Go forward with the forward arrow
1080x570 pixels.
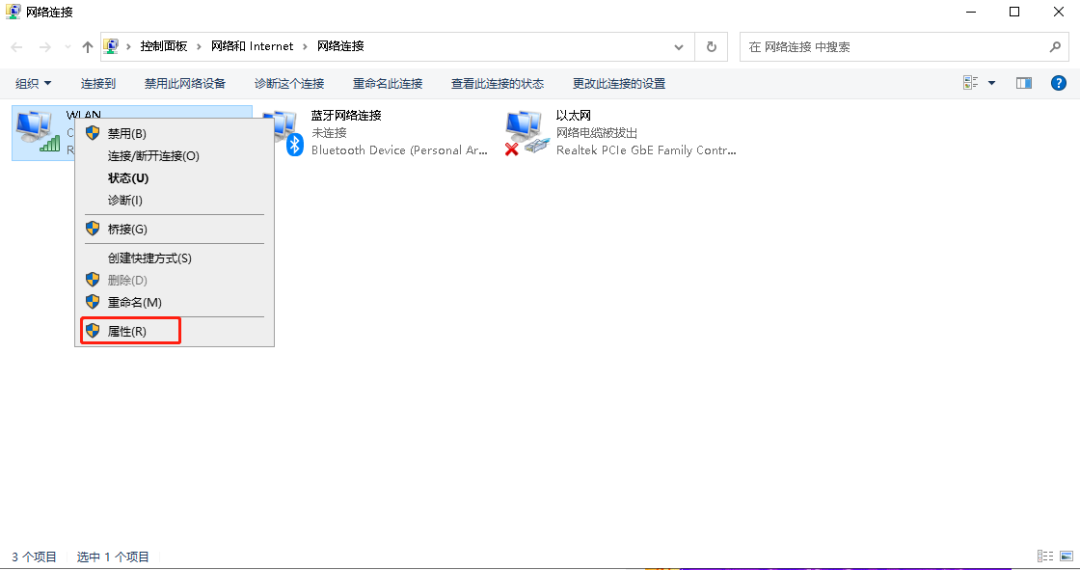point(45,47)
